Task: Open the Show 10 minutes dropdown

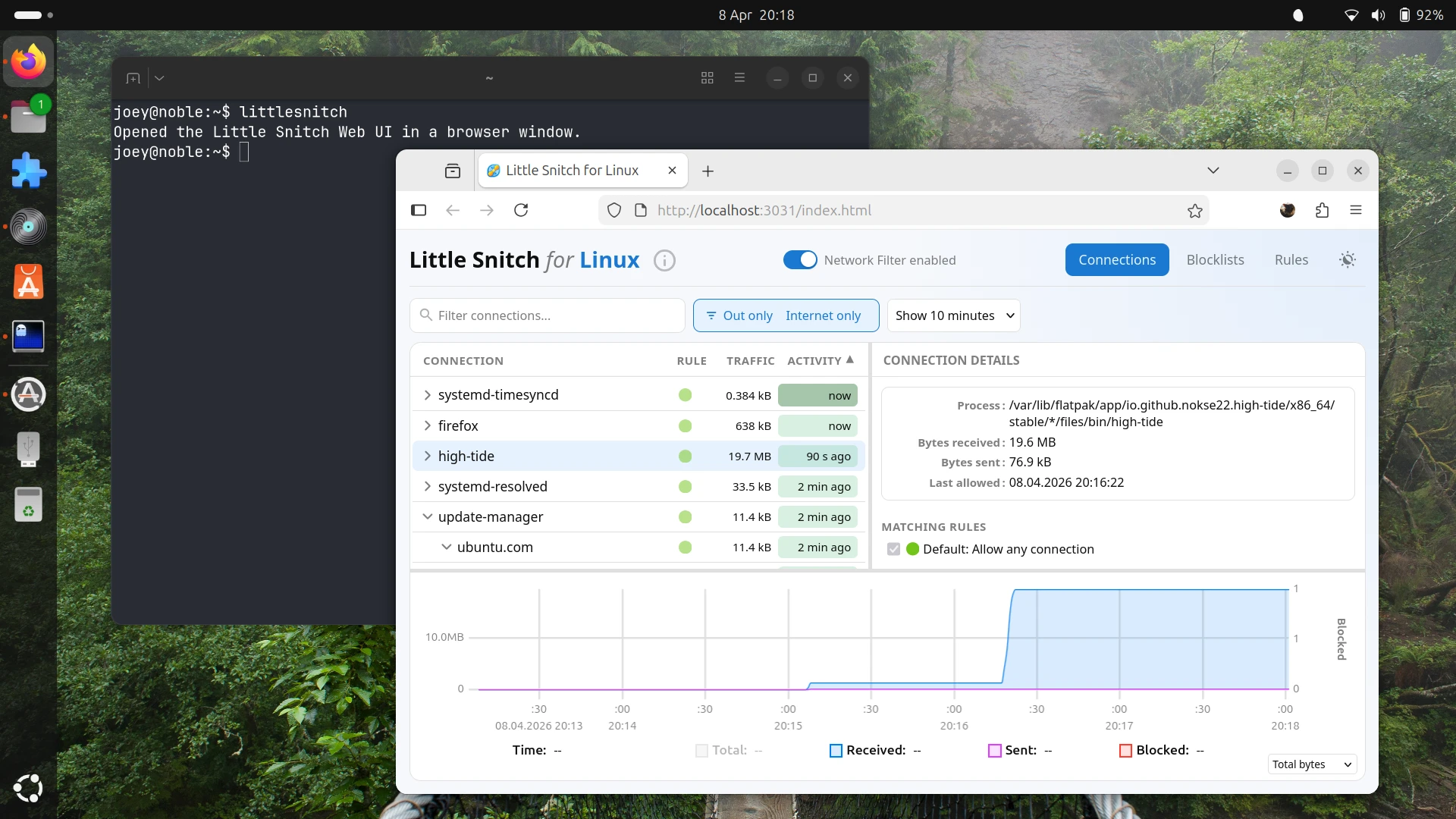Action: (x=953, y=315)
